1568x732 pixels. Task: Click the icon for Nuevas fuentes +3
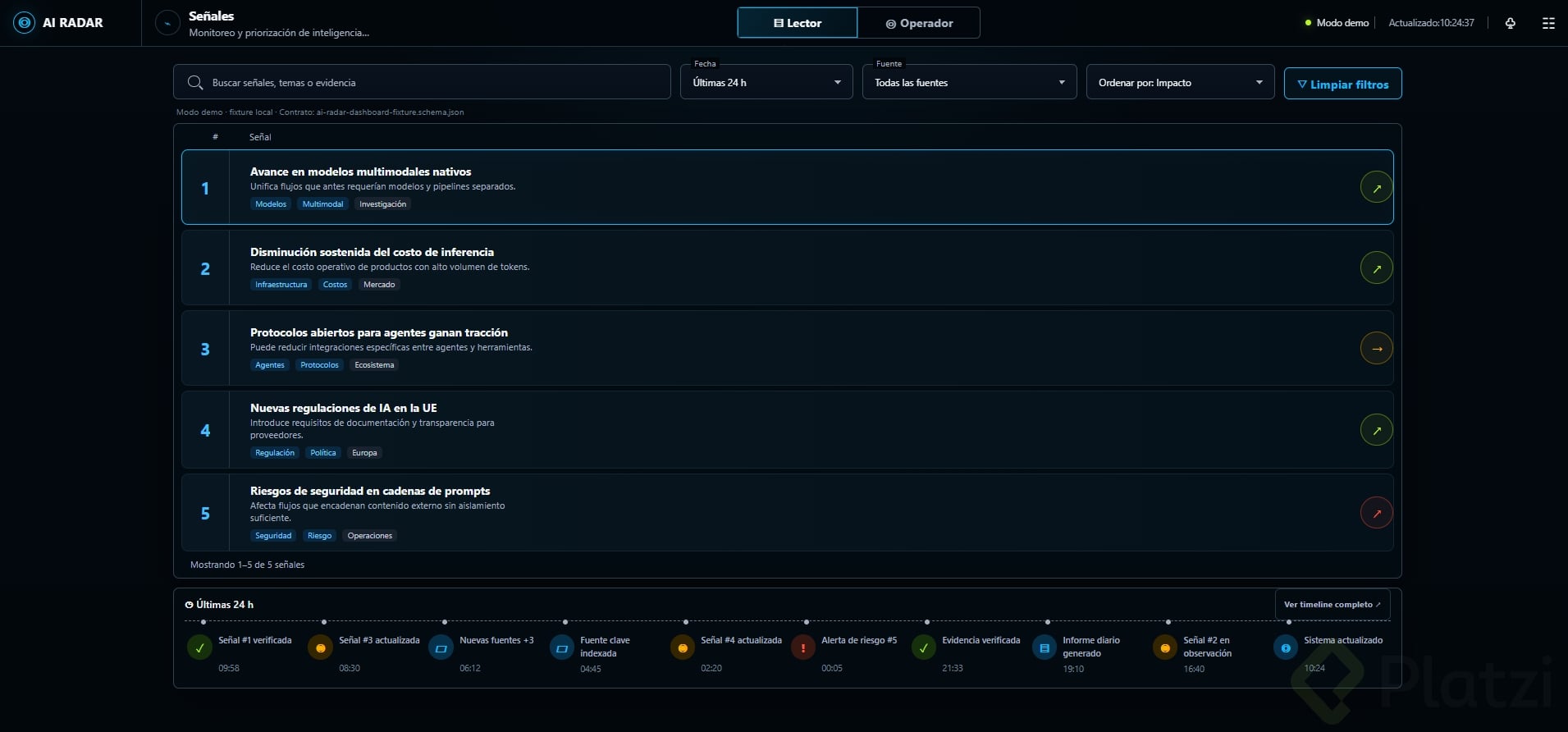(x=441, y=647)
